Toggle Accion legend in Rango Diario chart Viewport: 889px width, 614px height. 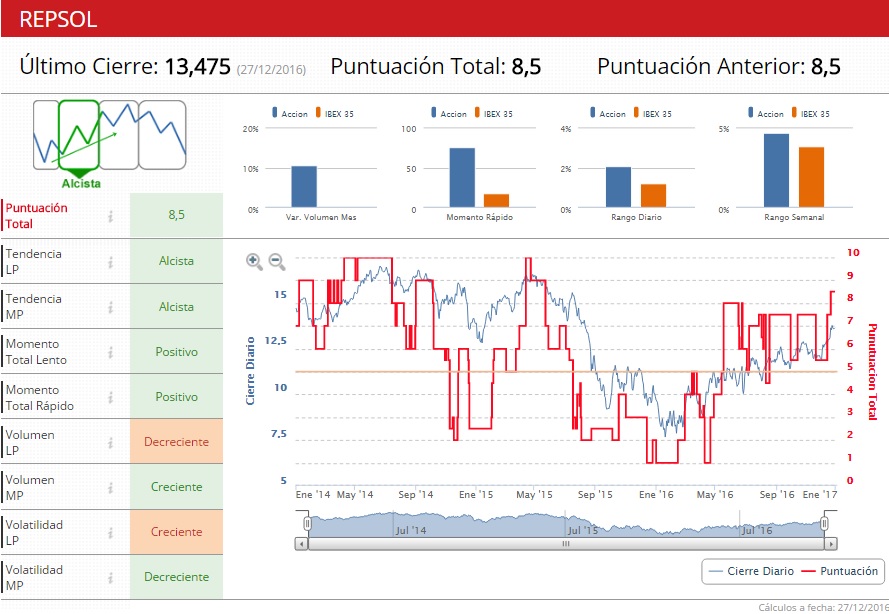tap(608, 113)
